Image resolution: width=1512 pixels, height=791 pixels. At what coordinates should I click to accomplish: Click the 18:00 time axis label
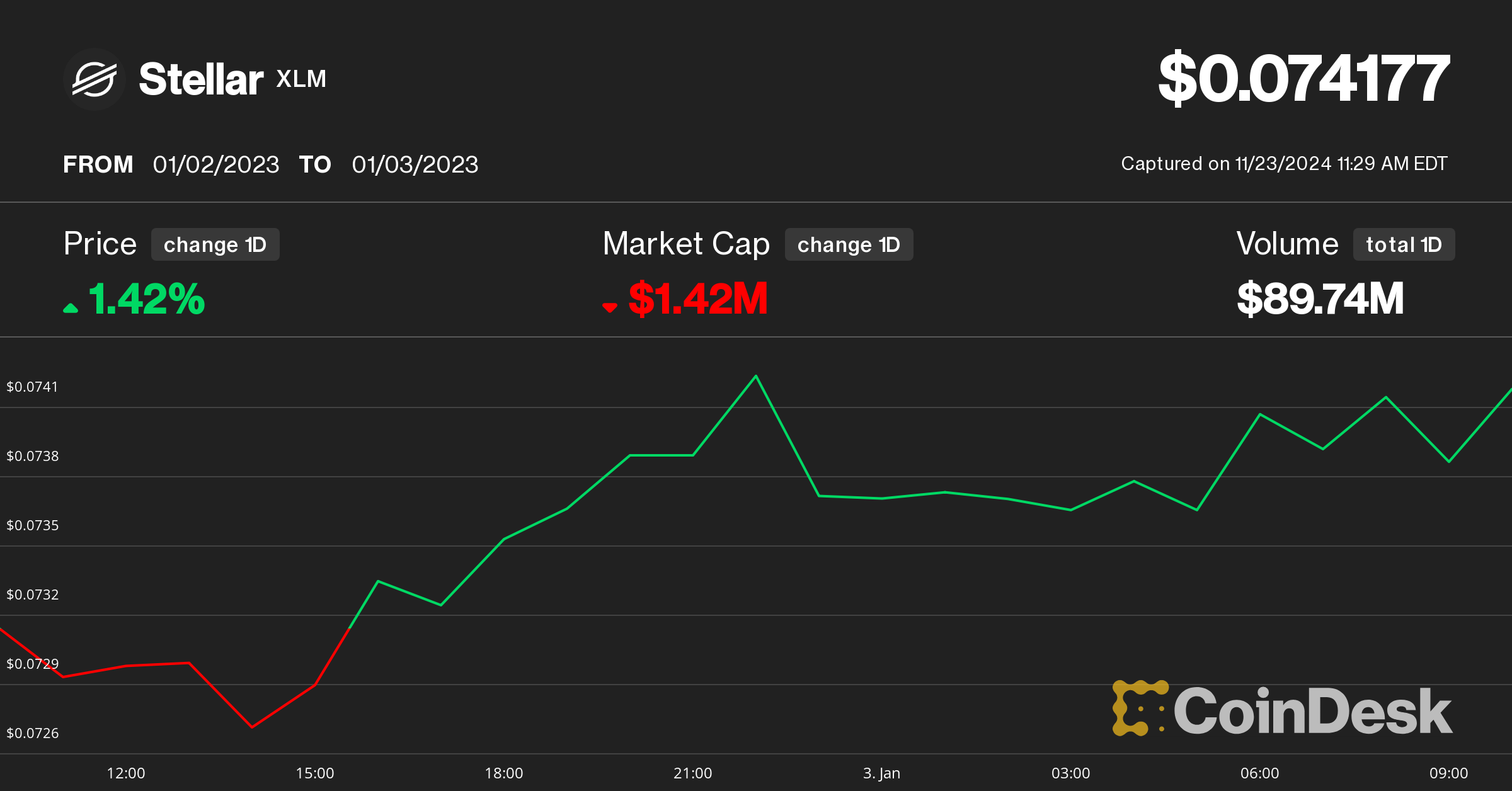click(504, 773)
